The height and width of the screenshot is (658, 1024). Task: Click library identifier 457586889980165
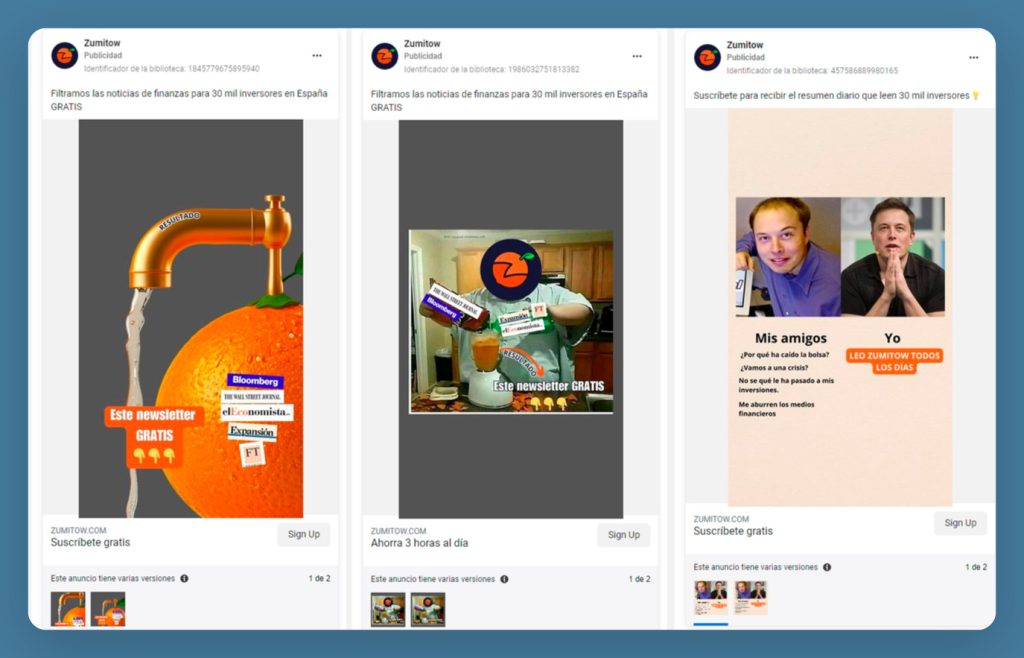(x=812, y=70)
